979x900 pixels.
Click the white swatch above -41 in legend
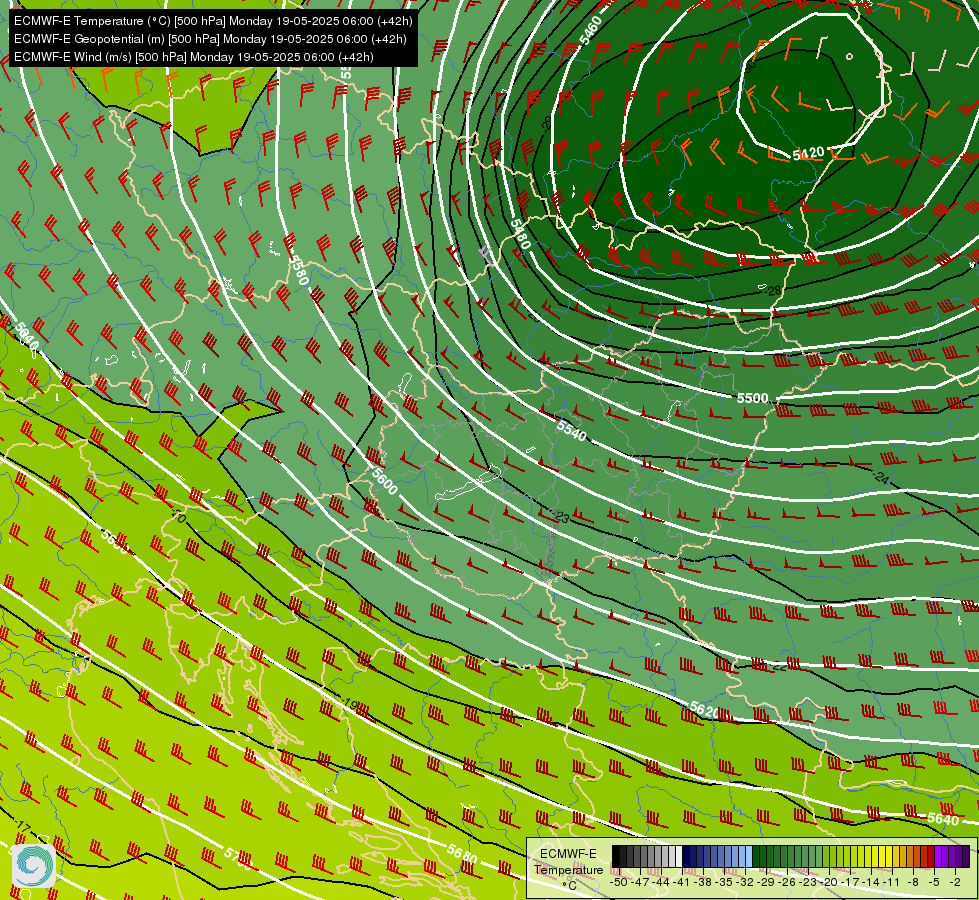[679, 856]
